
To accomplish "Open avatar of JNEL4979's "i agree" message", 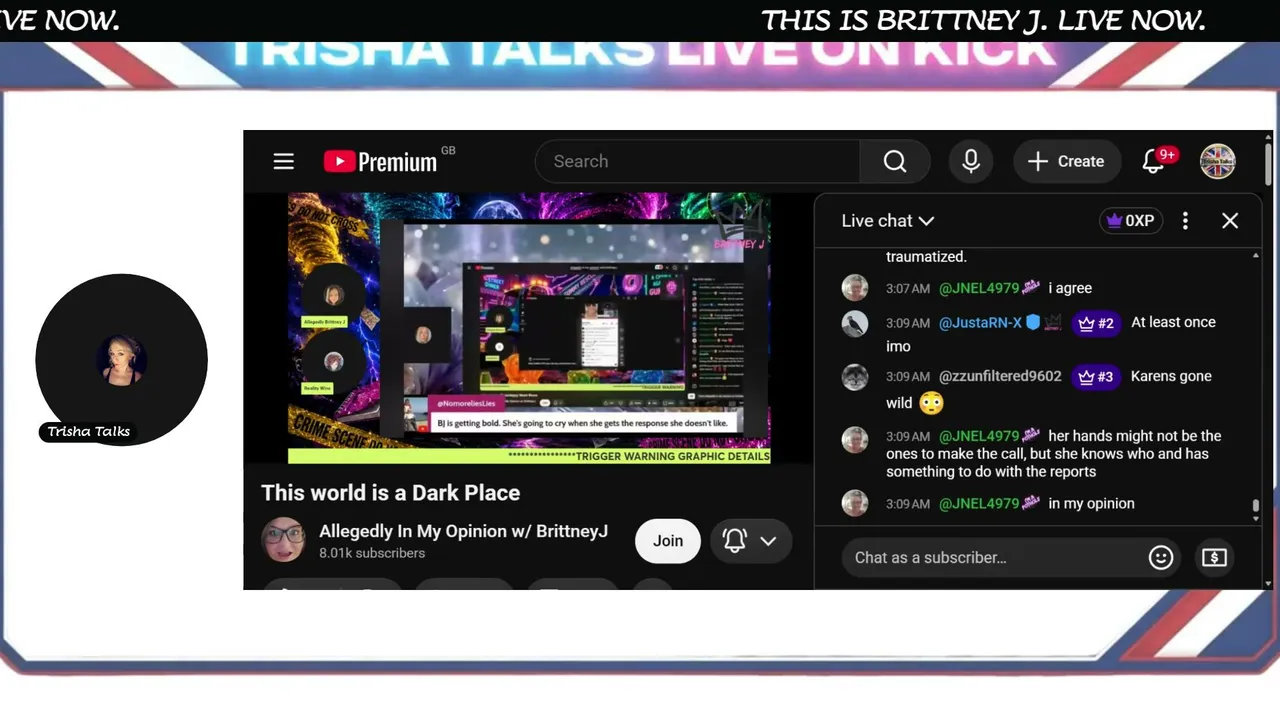I will 855,288.
